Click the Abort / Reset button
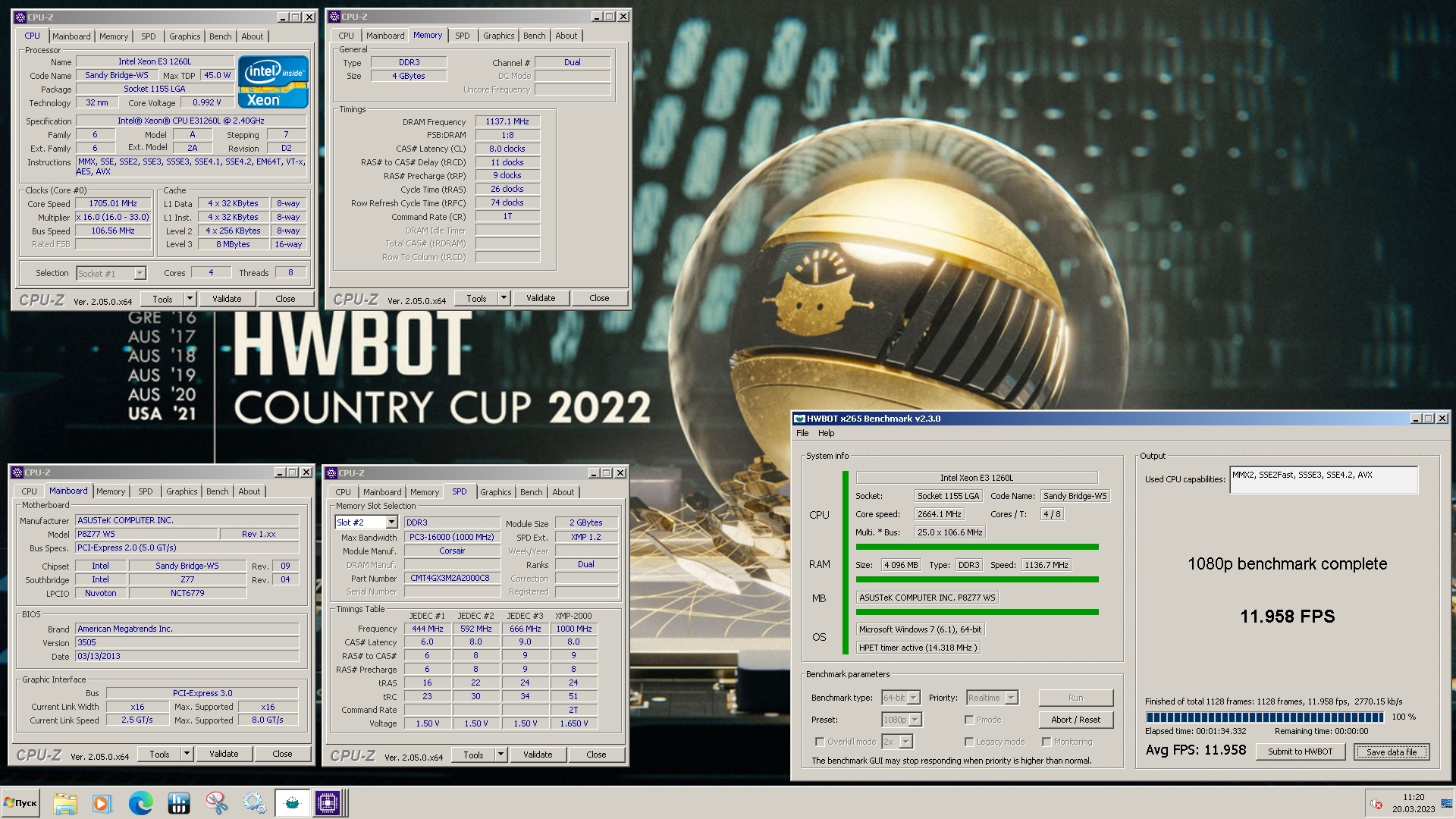This screenshot has width=1456, height=819. (1075, 720)
